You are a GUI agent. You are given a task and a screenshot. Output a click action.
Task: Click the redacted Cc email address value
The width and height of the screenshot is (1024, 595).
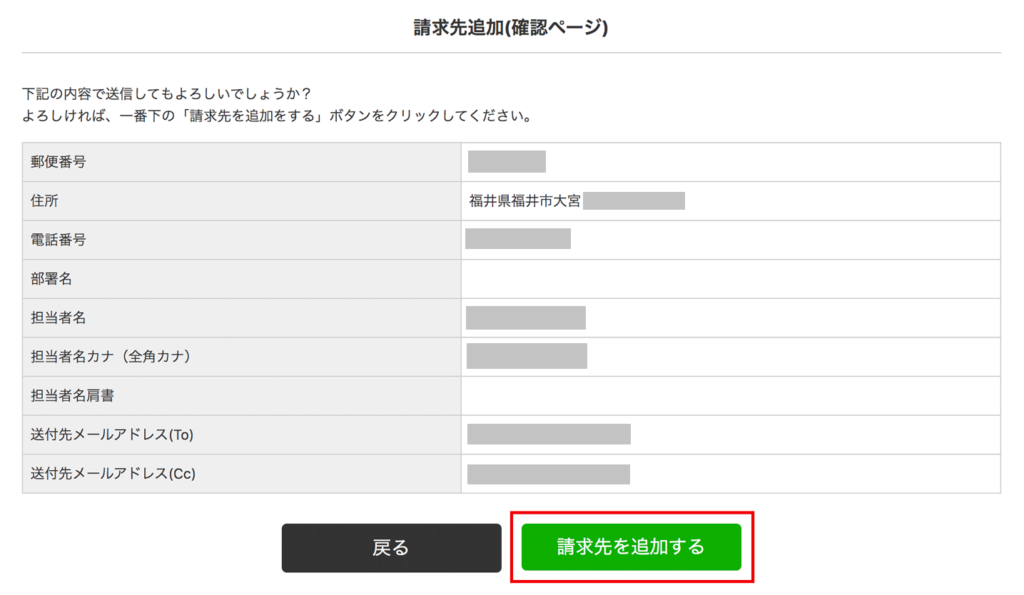pyautogui.click(x=549, y=474)
